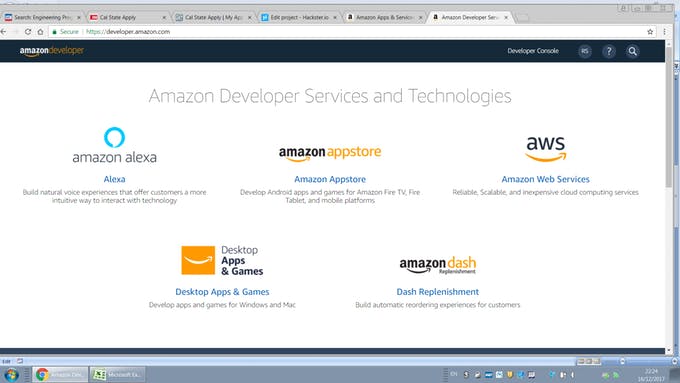This screenshot has width=680, height=383.
Task: Click the Desktop Apps & Games logo
Action: click(222, 260)
